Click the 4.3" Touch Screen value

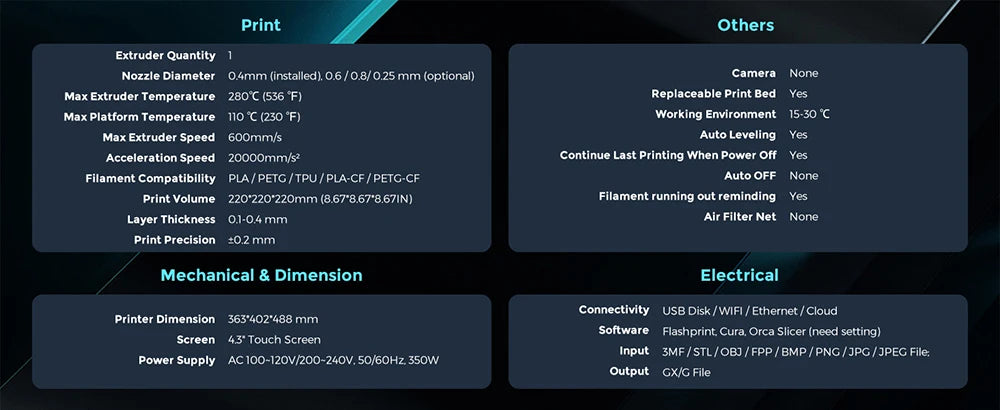point(274,340)
